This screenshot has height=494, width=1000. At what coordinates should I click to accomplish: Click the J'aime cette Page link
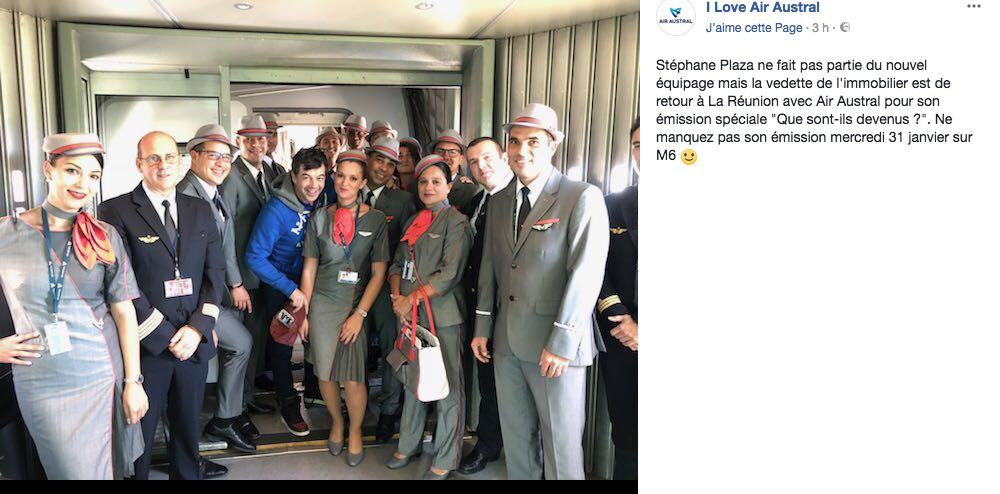754,28
